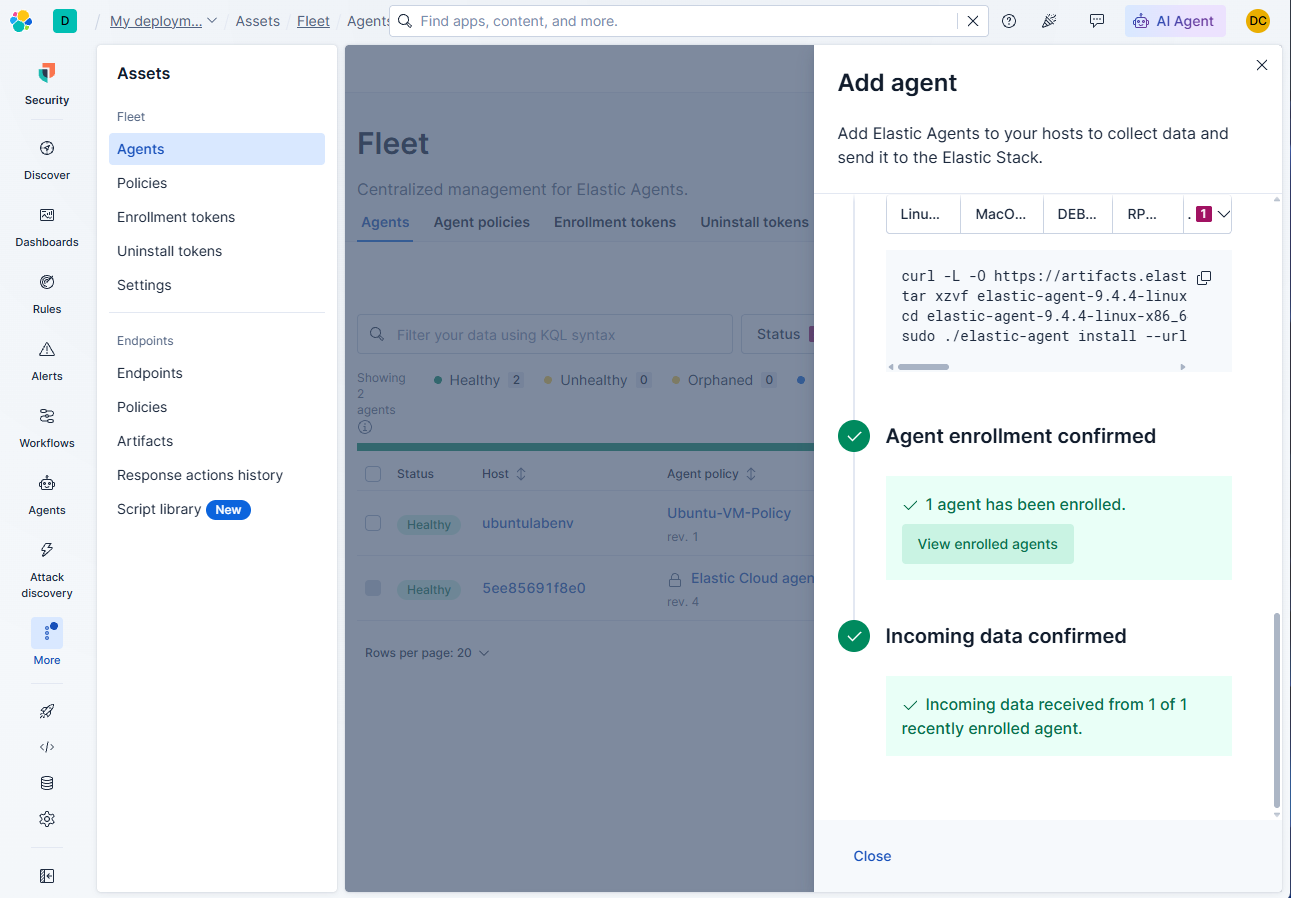
Task: Close the Add agent flyout with X
Action: [x=1262, y=65]
